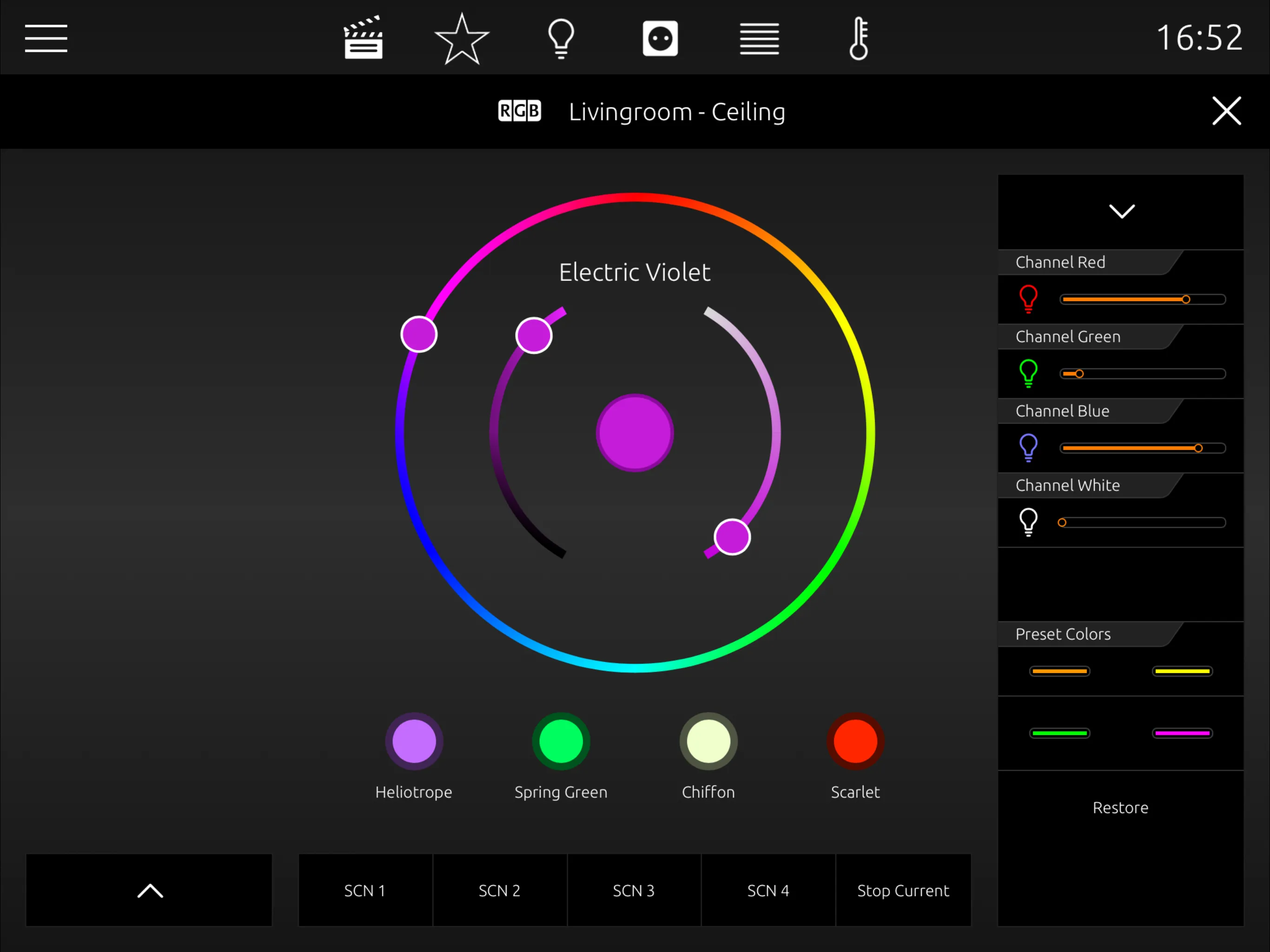The height and width of the screenshot is (952, 1270).
Task: Click the Spring Green label text
Action: 561,793
